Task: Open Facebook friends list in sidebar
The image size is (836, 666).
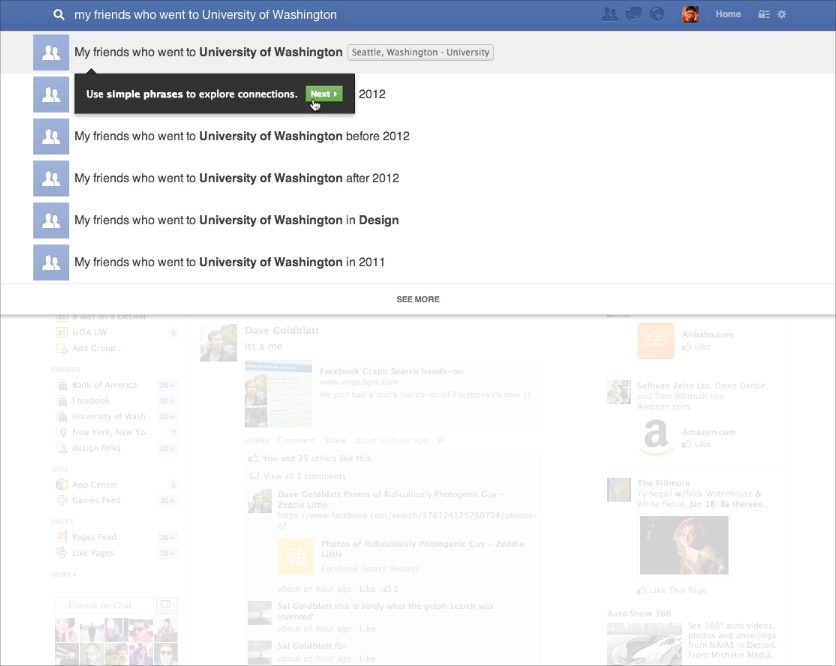Action: point(91,400)
